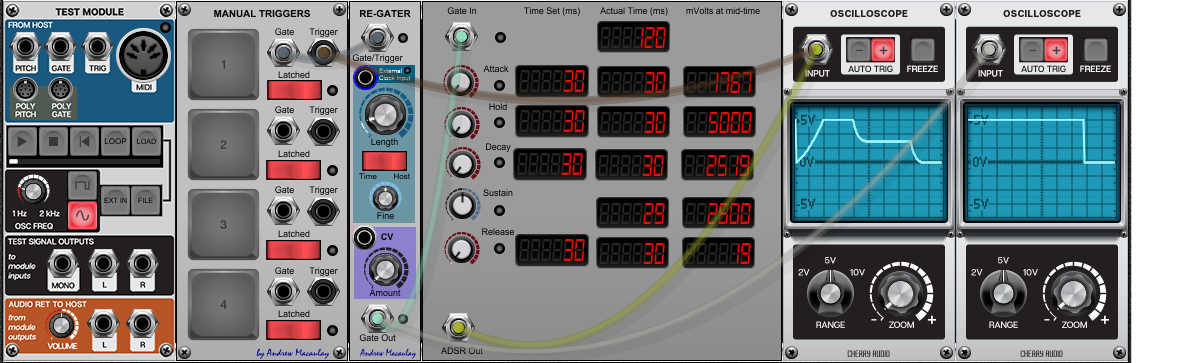Click the LOAD button

[x=146, y=141]
